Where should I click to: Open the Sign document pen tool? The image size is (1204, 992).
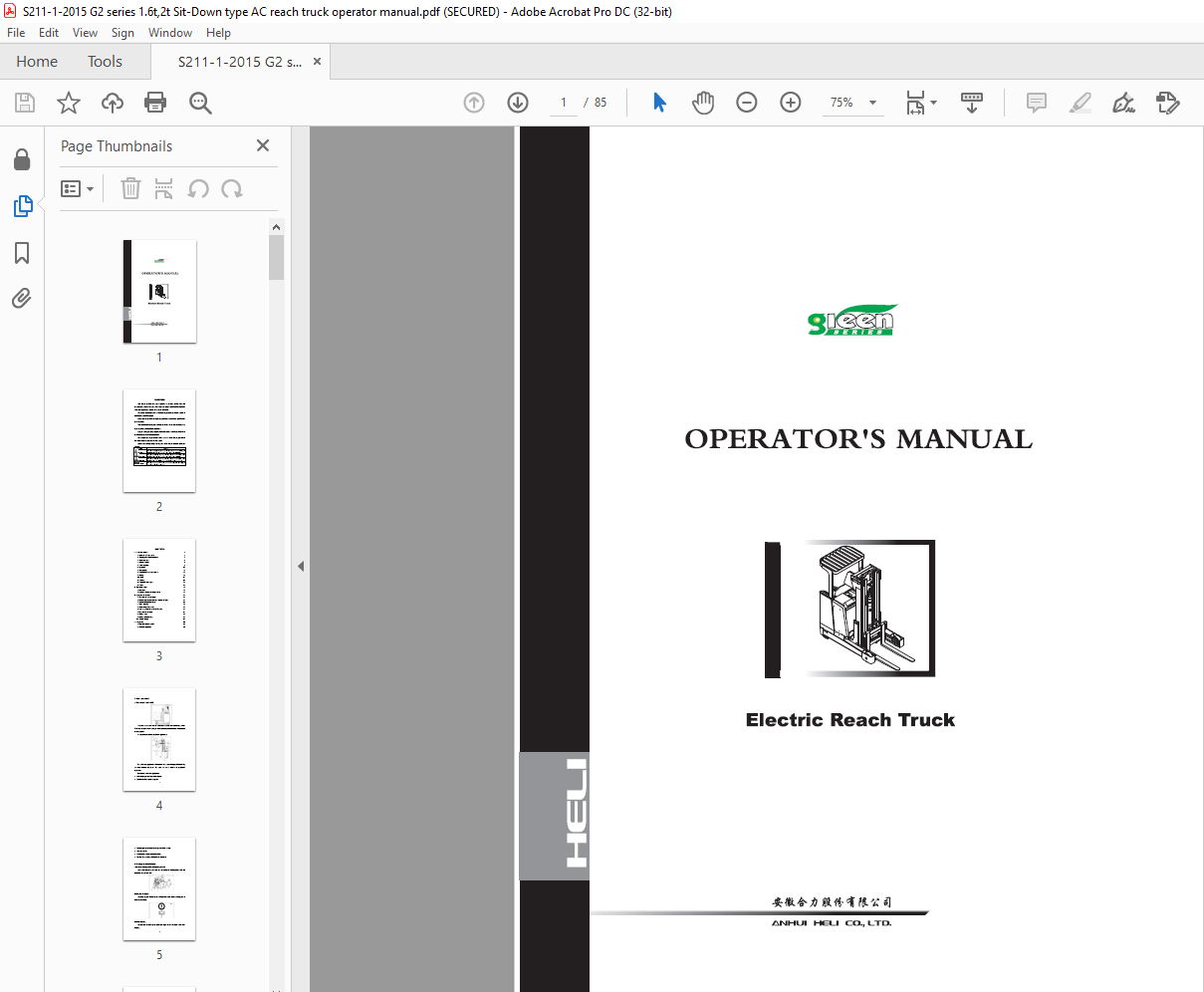(x=1124, y=103)
